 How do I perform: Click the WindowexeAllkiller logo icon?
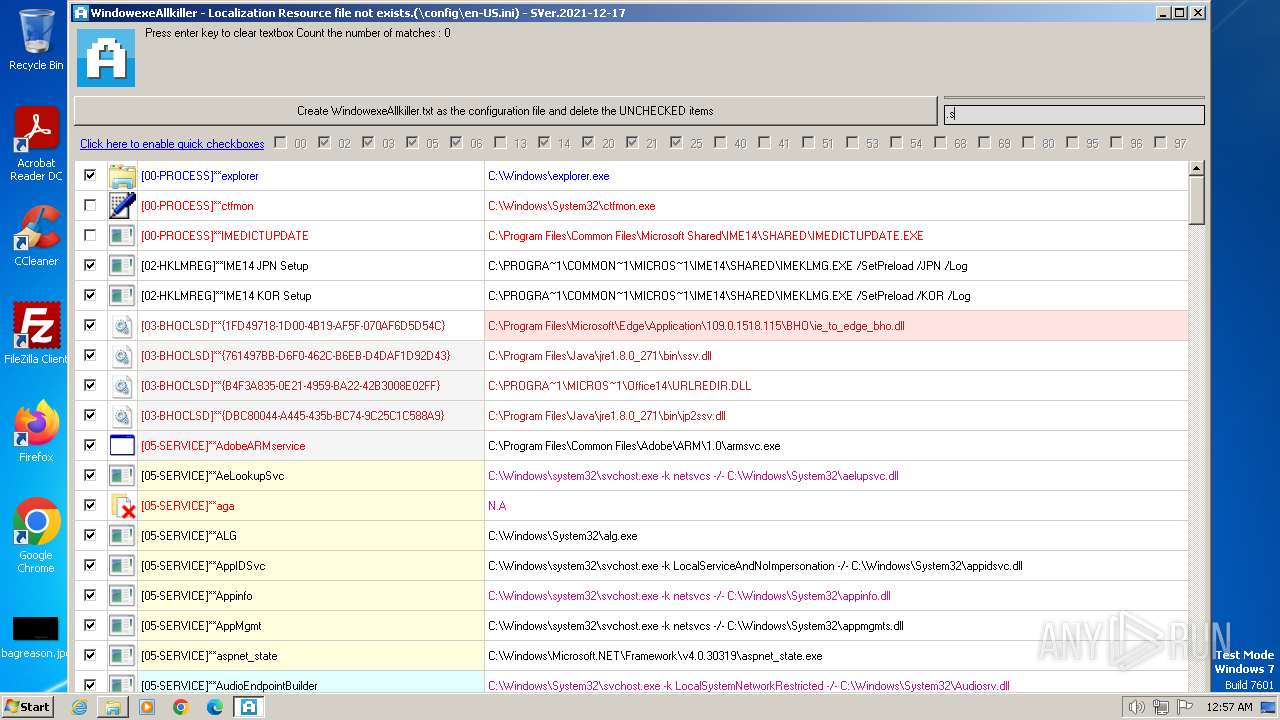click(x=106, y=58)
